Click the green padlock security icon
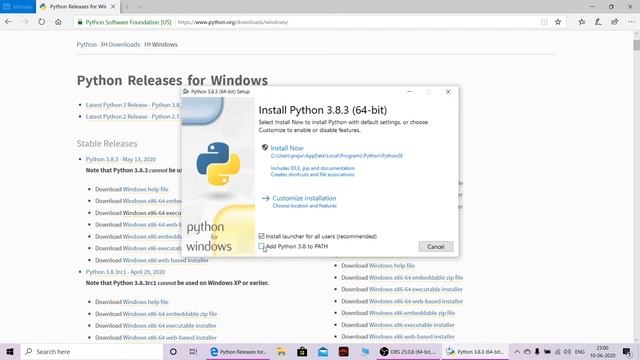 80,22
